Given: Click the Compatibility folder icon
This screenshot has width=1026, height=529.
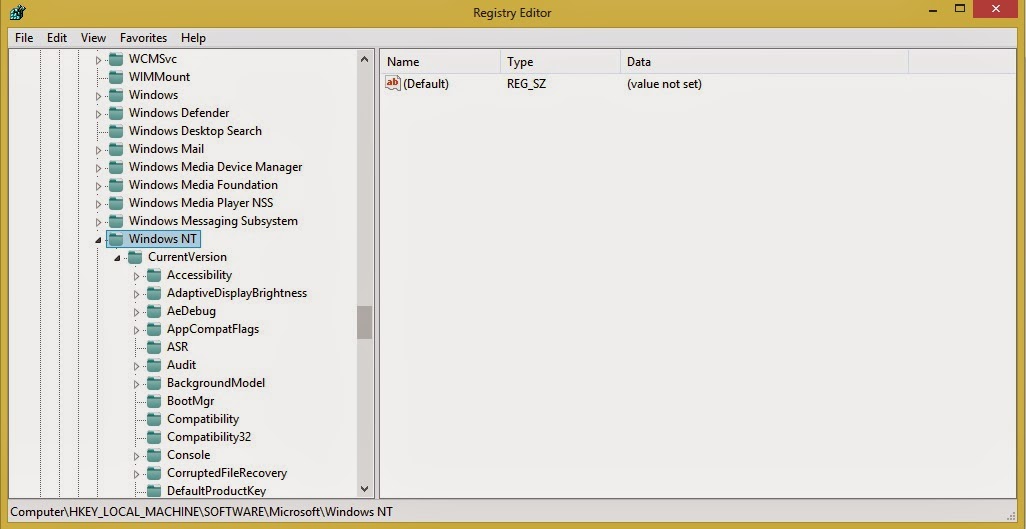Looking at the screenshot, I should [154, 419].
